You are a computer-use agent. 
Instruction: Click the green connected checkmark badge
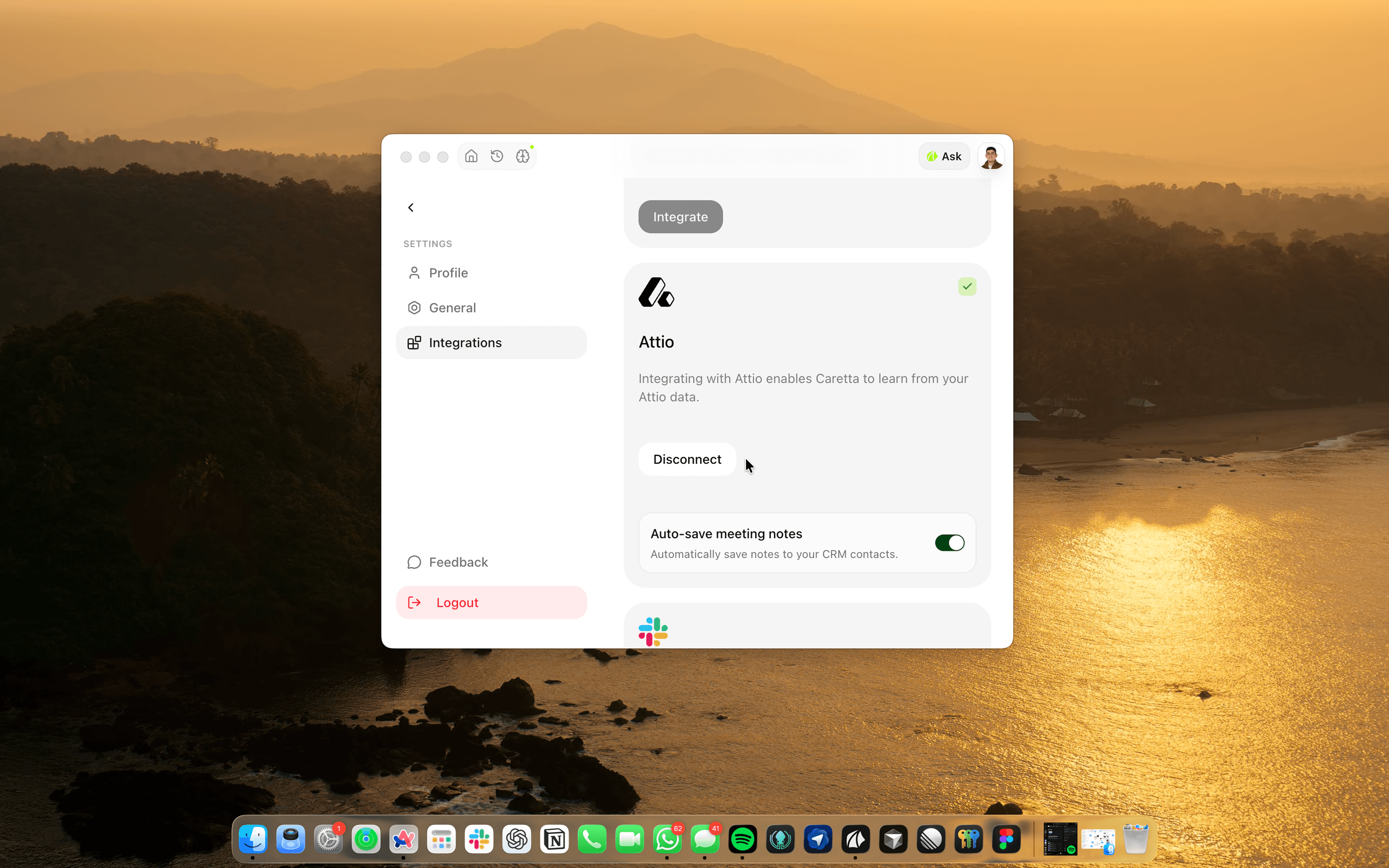(x=967, y=286)
